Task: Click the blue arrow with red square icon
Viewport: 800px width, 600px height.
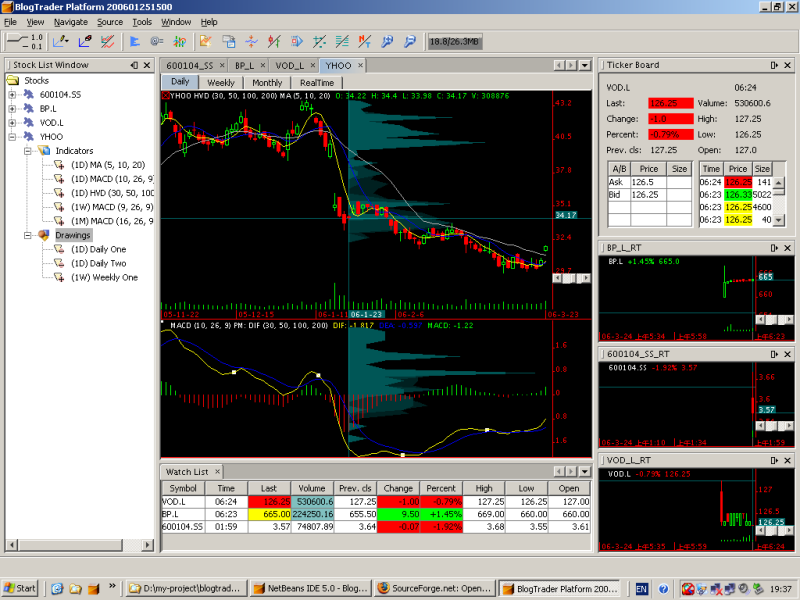Action: click(296, 41)
